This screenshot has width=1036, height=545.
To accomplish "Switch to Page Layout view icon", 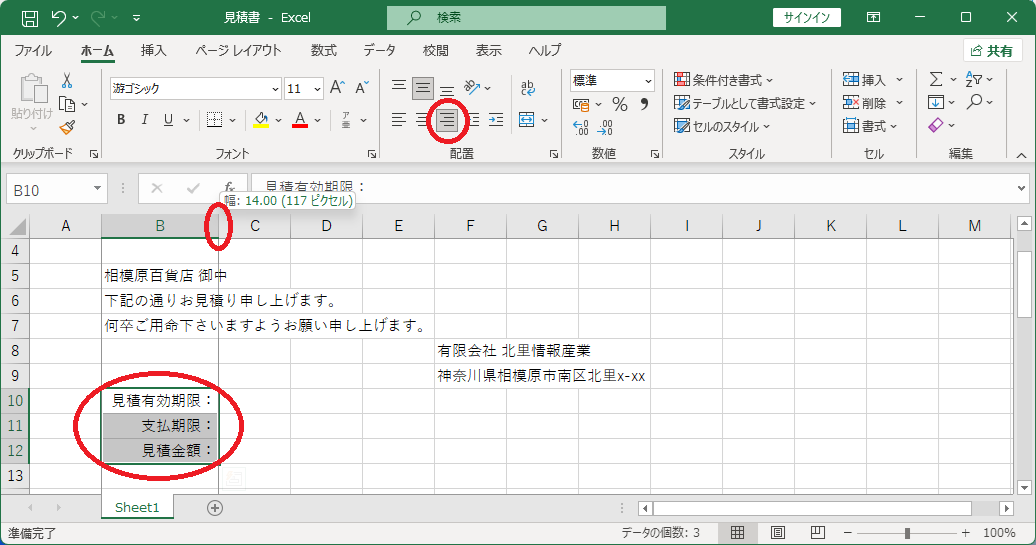I will click(x=778, y=532).
